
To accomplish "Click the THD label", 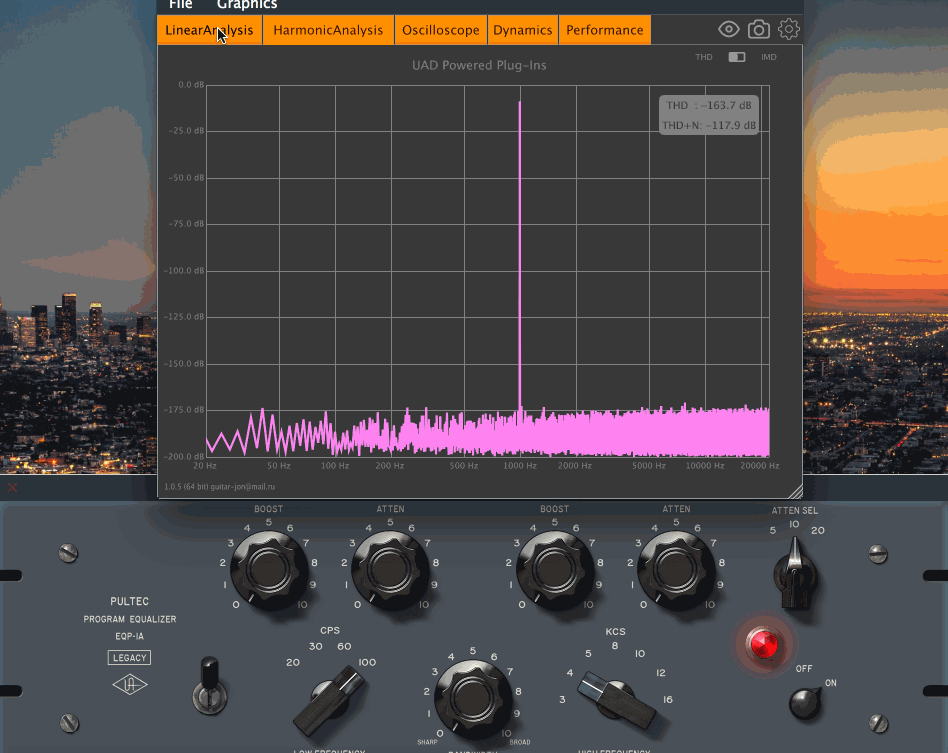I will [x=703, y=57].
